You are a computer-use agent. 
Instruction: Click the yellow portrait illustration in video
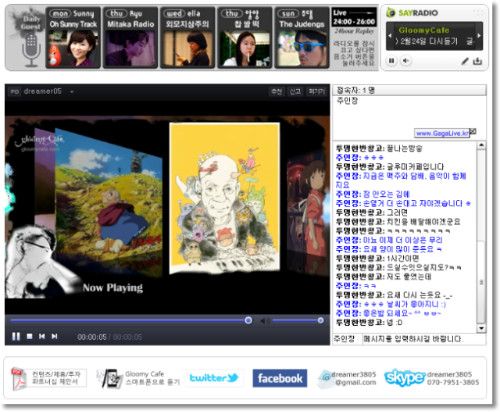tap(224, 198)
